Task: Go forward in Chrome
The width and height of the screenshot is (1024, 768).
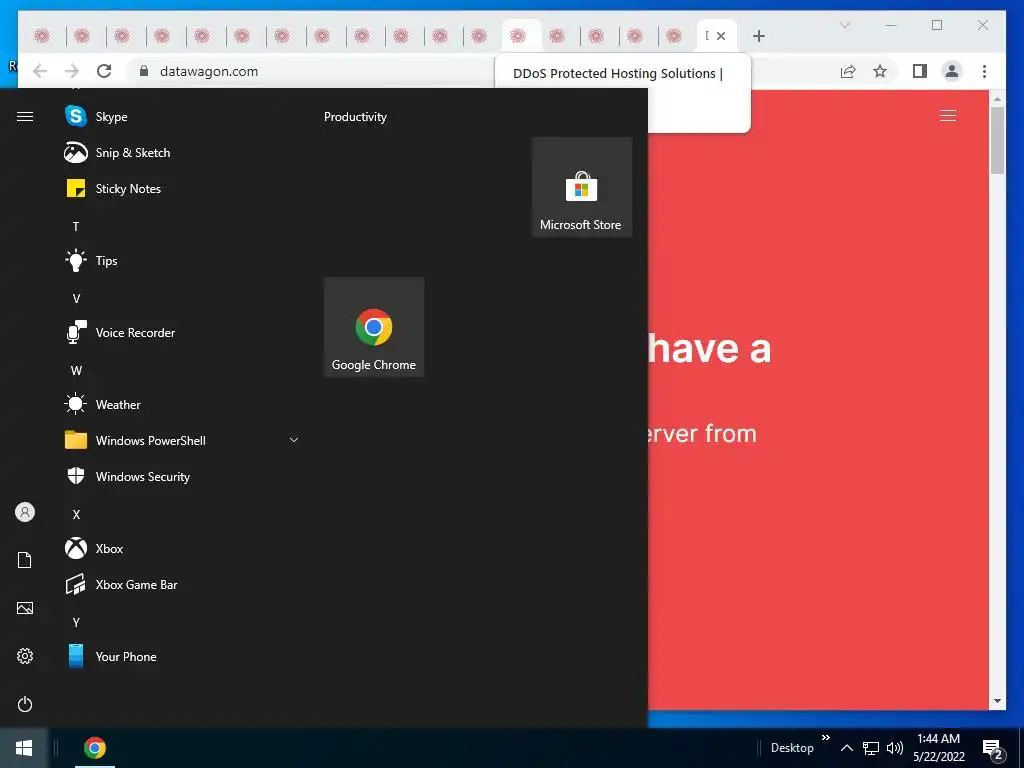Action: 72,71
